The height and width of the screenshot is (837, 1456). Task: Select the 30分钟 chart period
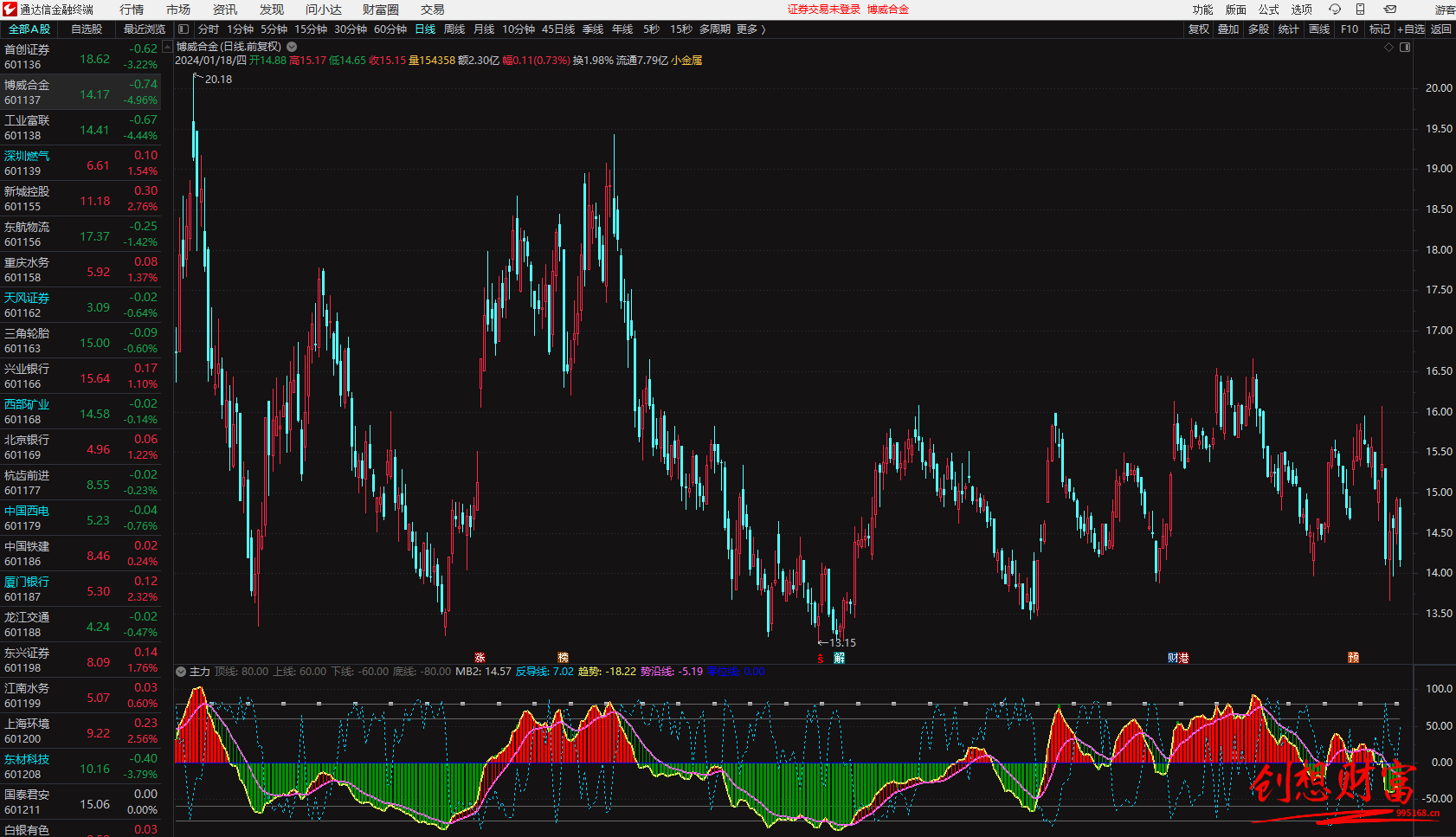tap(351, 29)
